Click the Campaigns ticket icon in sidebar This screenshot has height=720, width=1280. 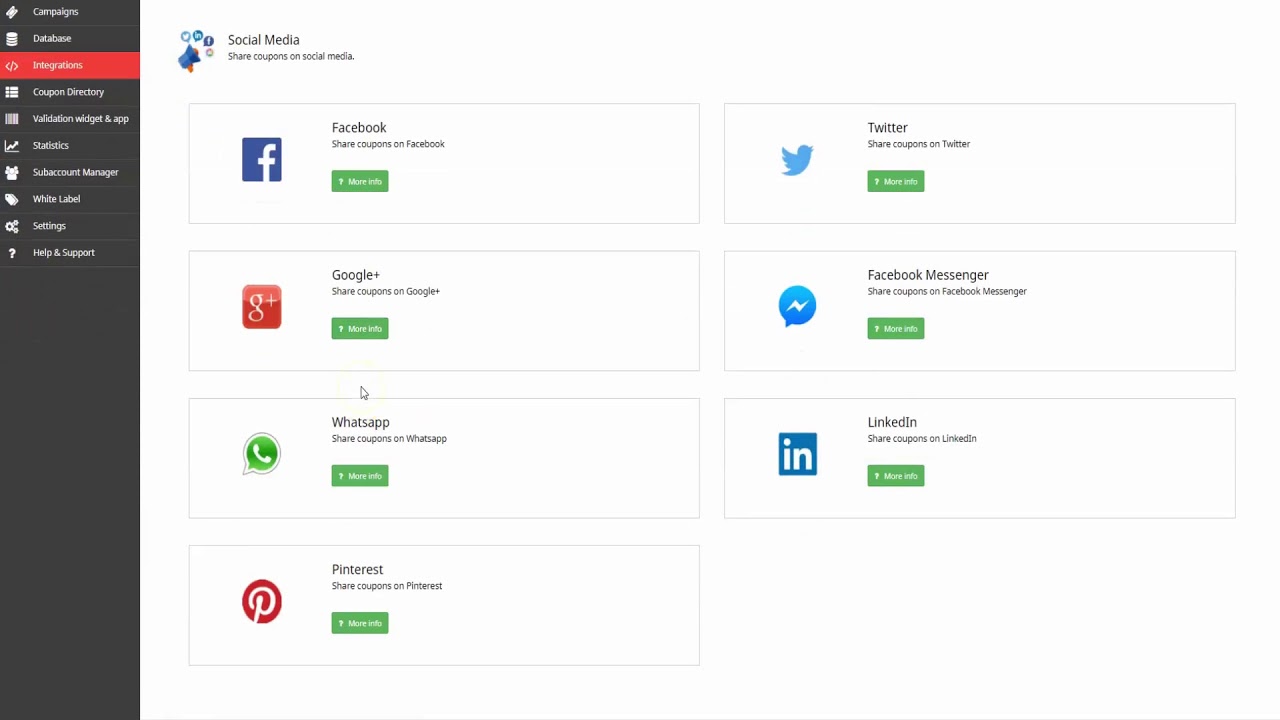12,12
